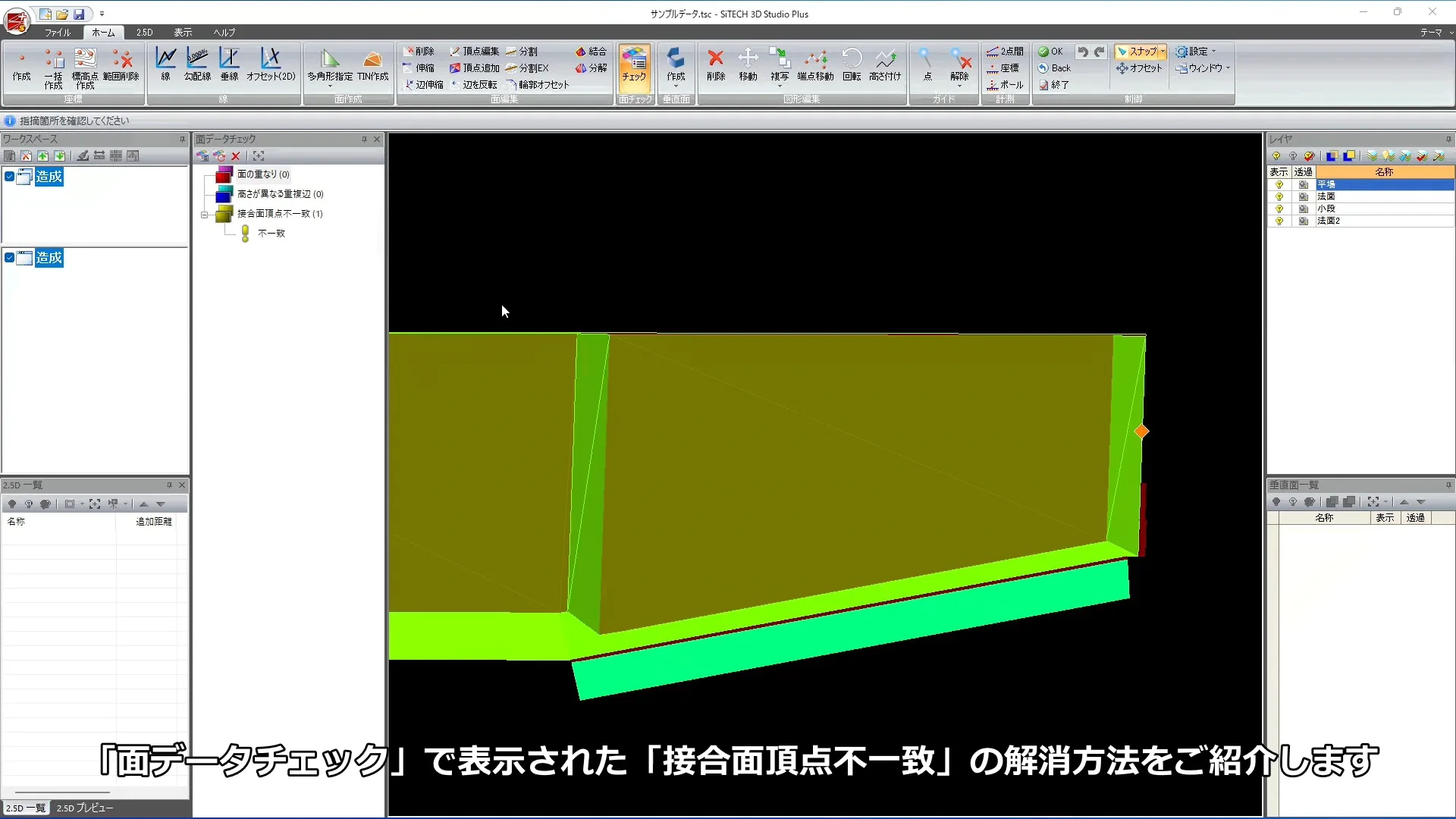Click the 頂点編集 icon in 面編集
Screen dimensions: 1456x819
[x=473, y=51]
